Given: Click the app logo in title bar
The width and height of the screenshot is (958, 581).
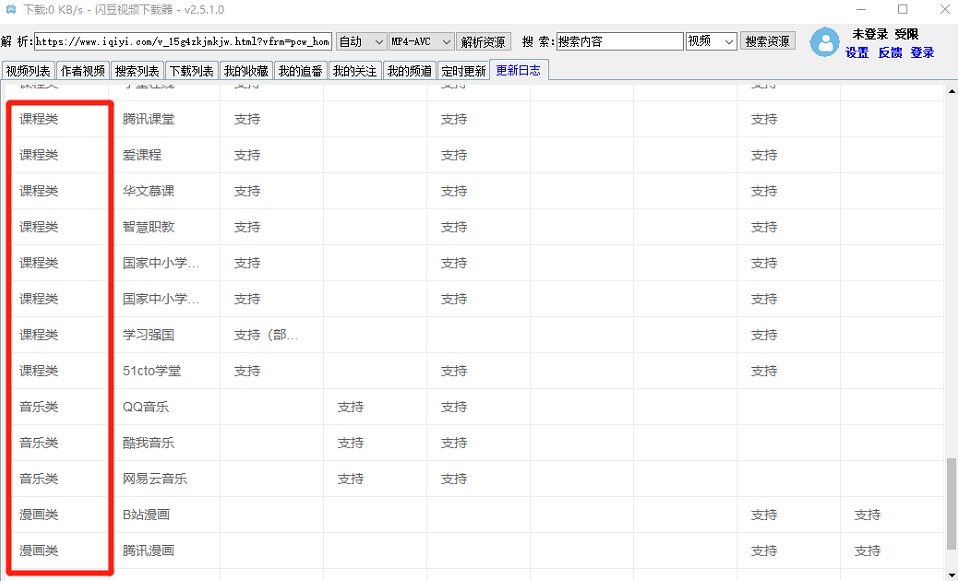Looking at the screenshot, I should click(x=11, y=9).
